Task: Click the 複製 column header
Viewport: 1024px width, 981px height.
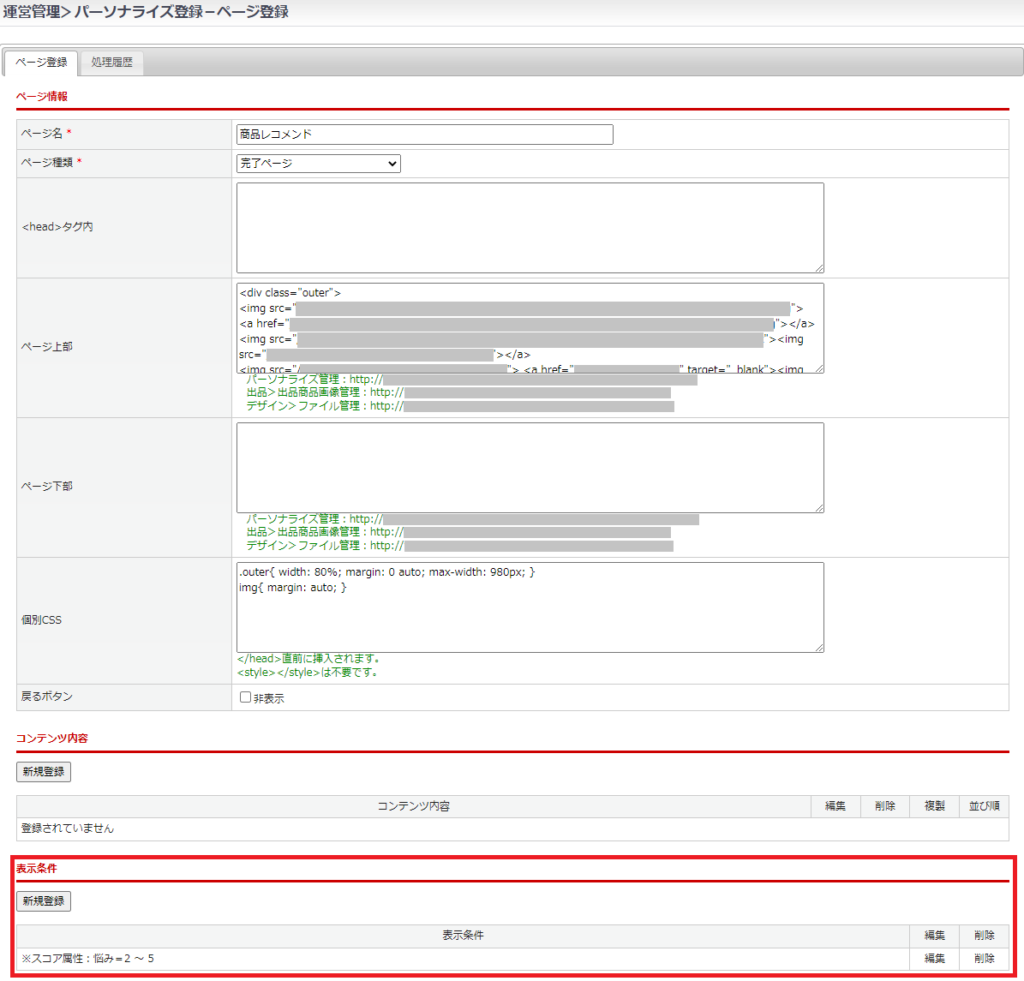Action: tap(934, 806)
